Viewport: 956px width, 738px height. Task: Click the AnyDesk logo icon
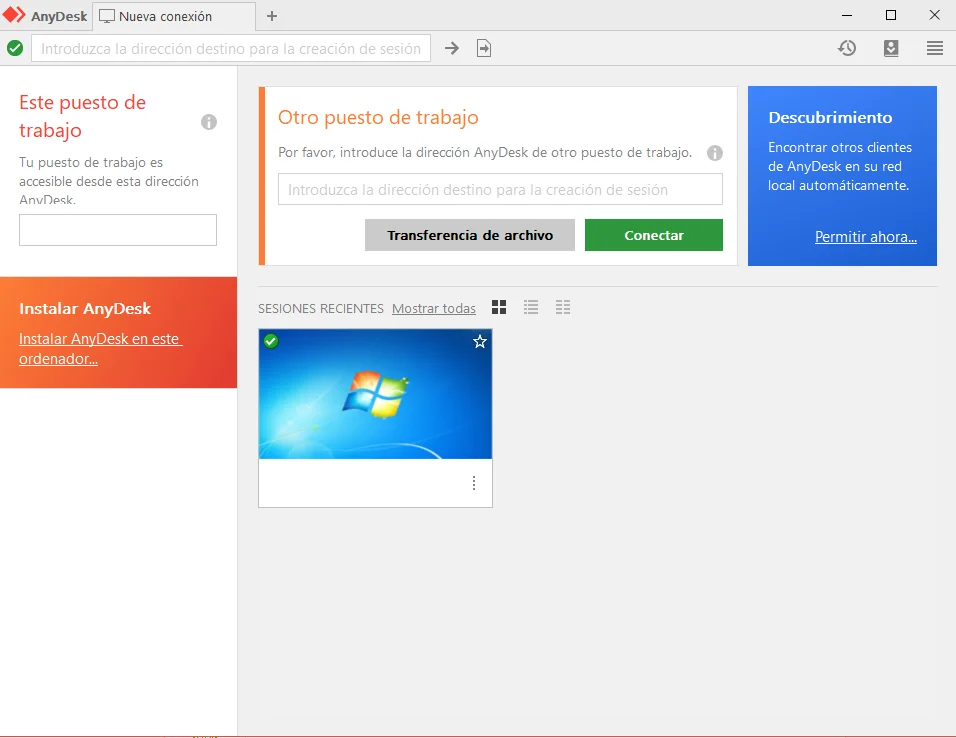click(x=14, y=15)
